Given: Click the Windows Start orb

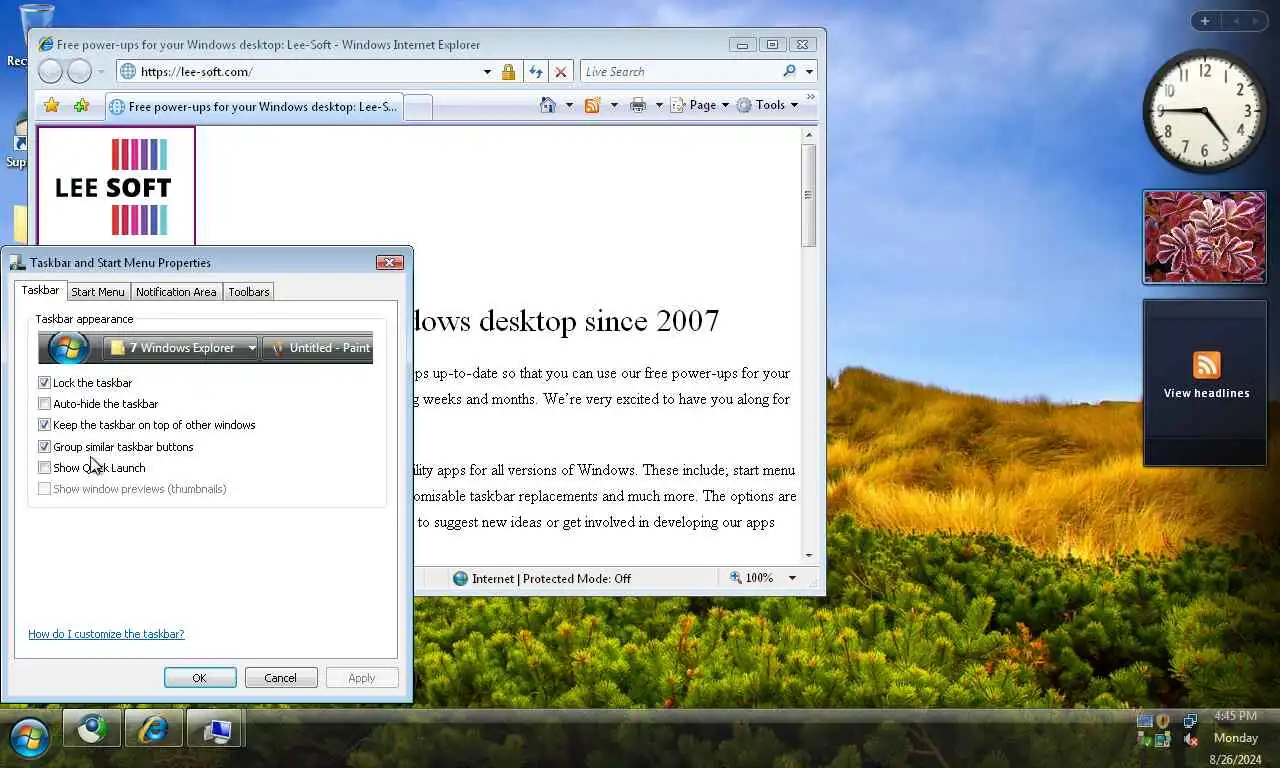Looking at the screenshot, I should (29, 738).
